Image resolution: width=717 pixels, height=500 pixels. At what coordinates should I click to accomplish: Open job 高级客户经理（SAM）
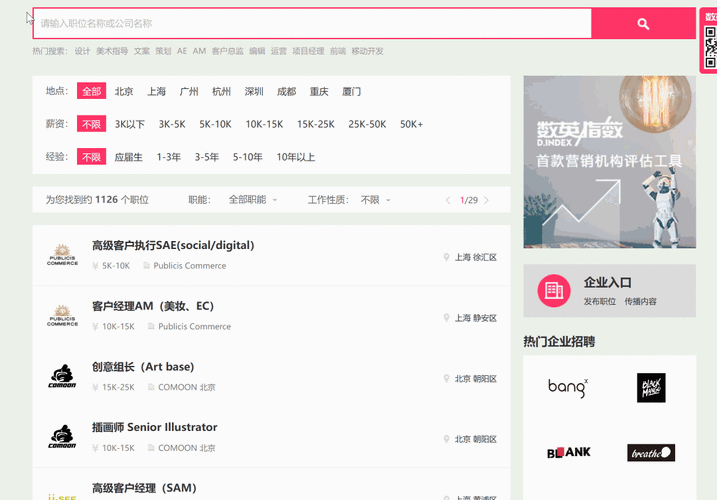144,488
